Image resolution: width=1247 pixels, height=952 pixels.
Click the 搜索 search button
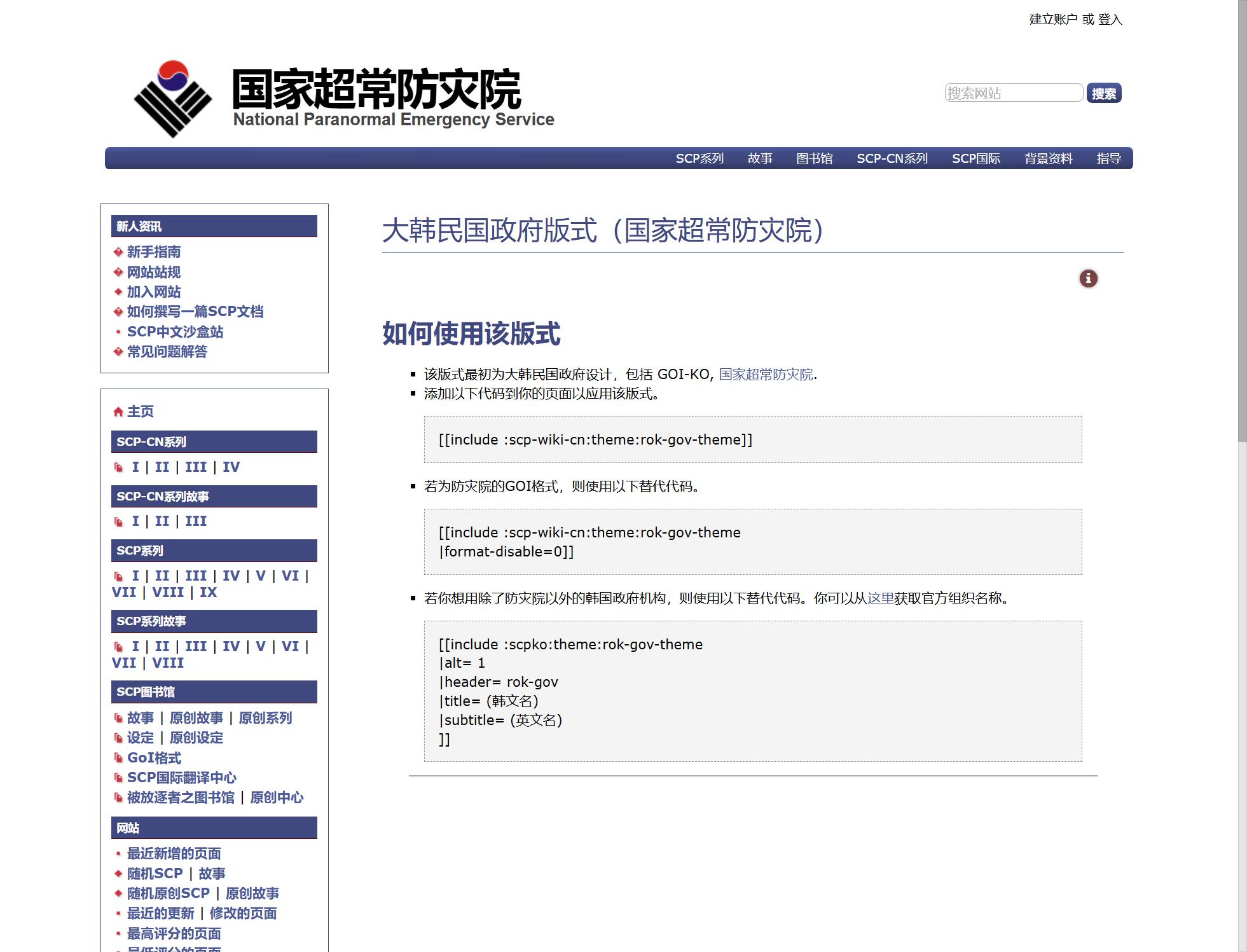1104,93
